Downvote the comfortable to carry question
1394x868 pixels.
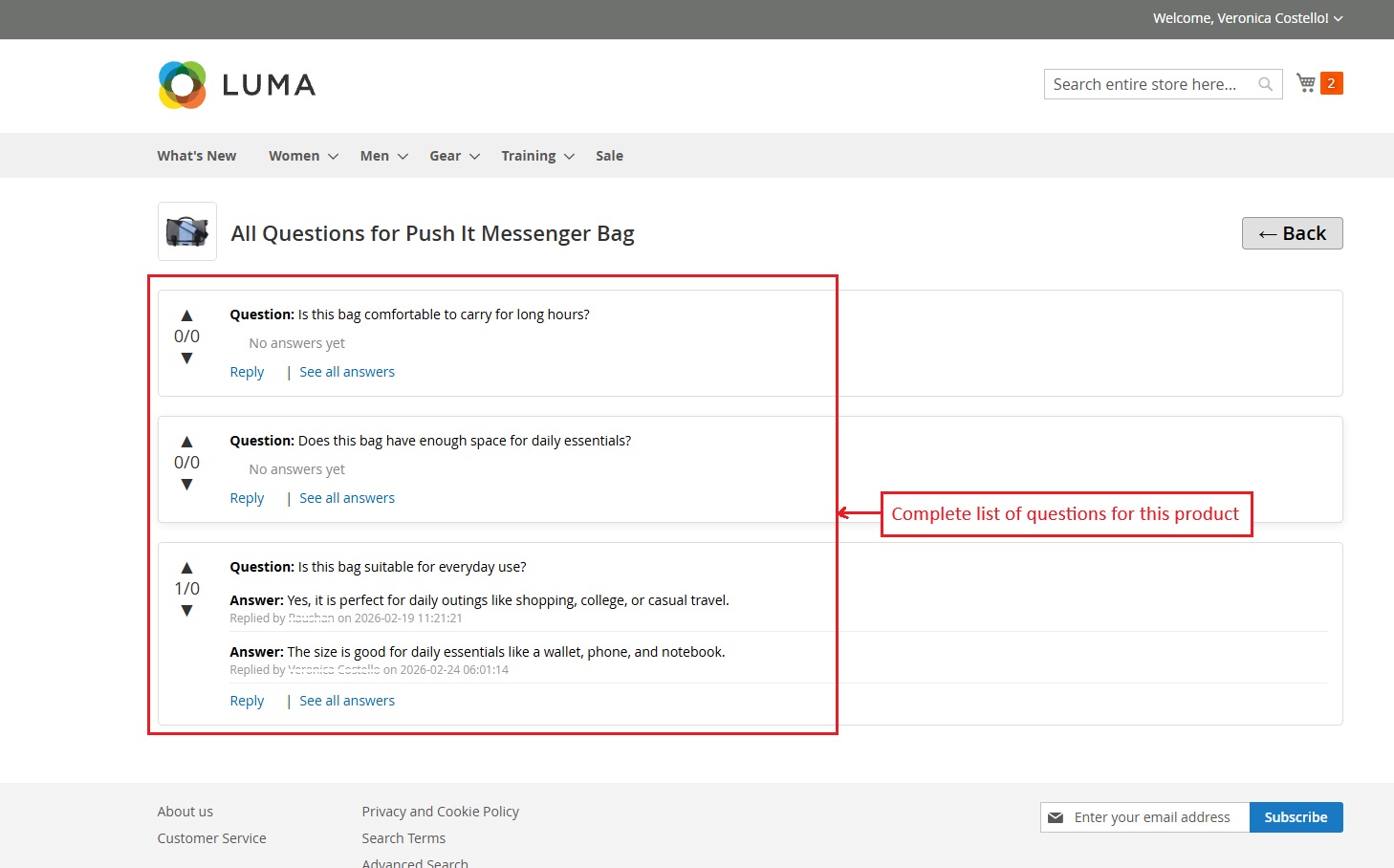186,358
